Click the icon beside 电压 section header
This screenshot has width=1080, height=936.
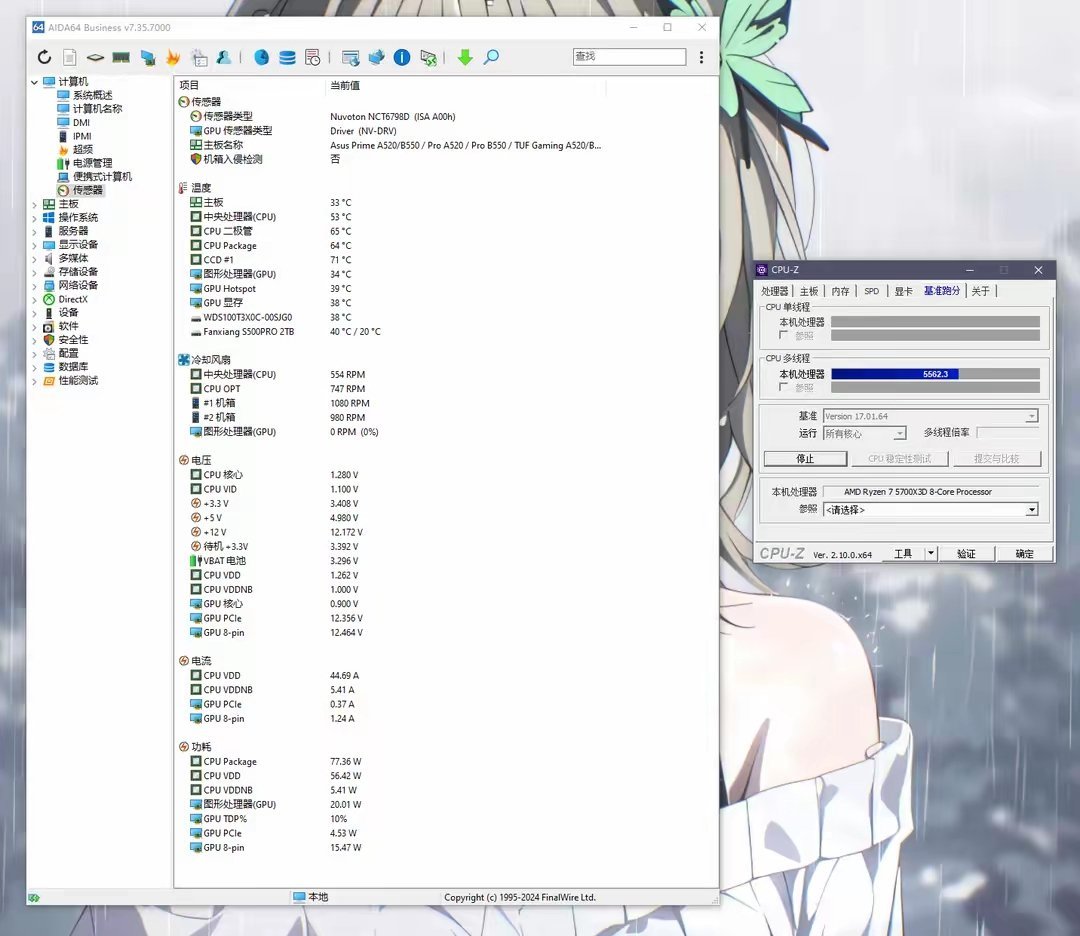pos(183,460)
